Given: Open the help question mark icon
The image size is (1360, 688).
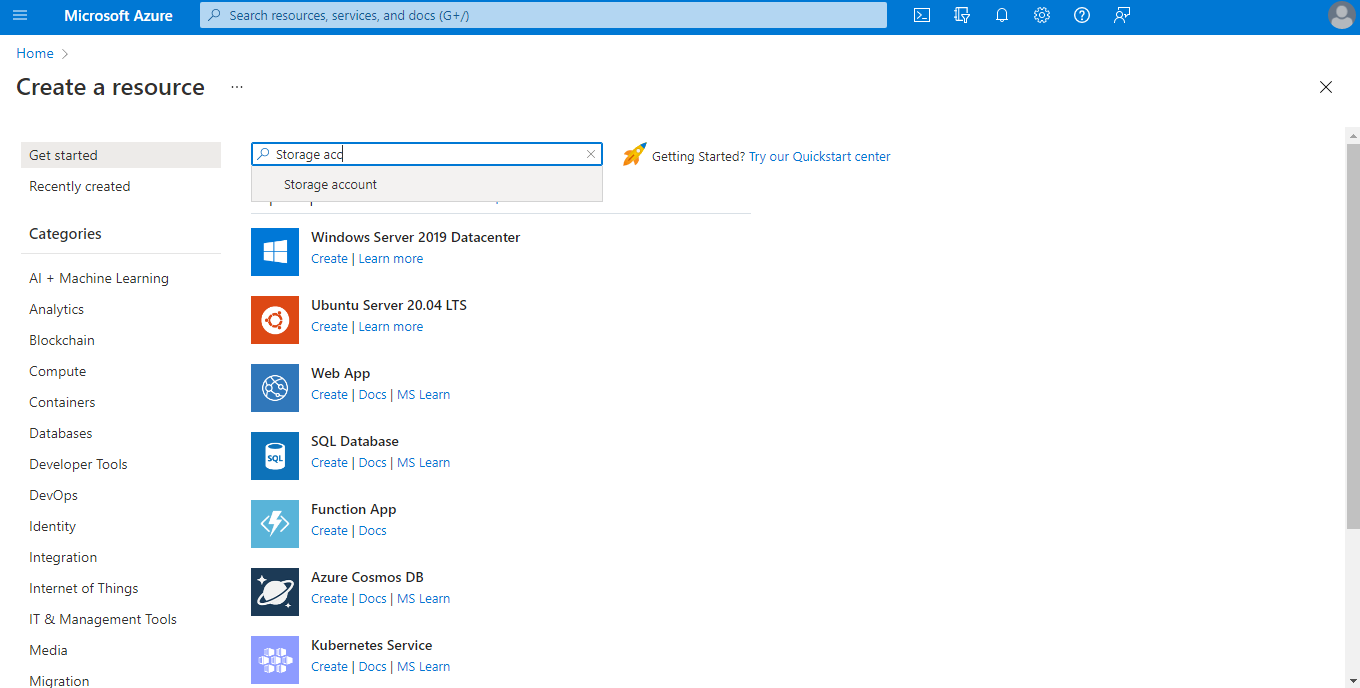Looking at the screenshot, I should click(x=1081, y=15).
